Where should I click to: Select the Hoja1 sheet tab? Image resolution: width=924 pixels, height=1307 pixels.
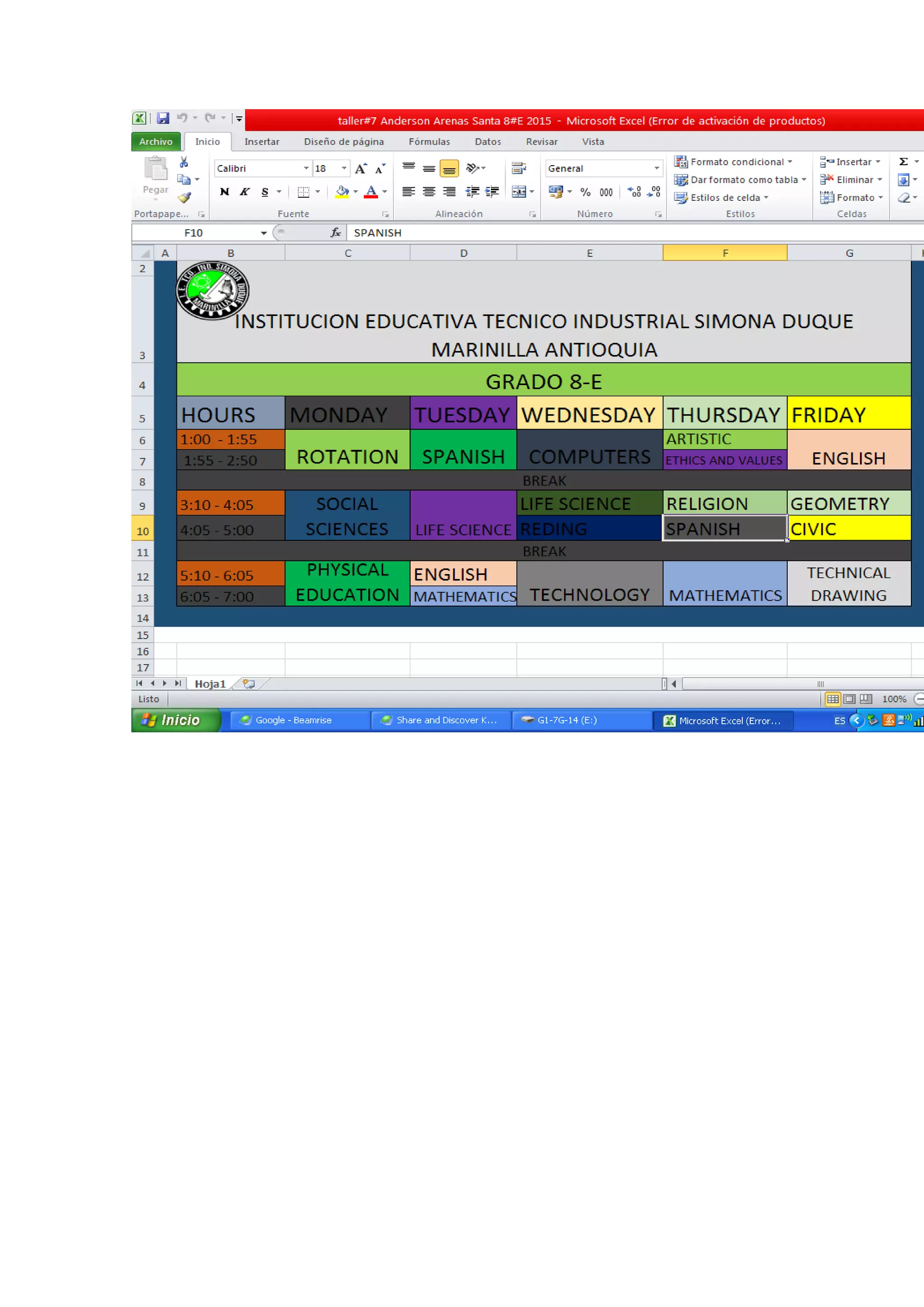210,684
